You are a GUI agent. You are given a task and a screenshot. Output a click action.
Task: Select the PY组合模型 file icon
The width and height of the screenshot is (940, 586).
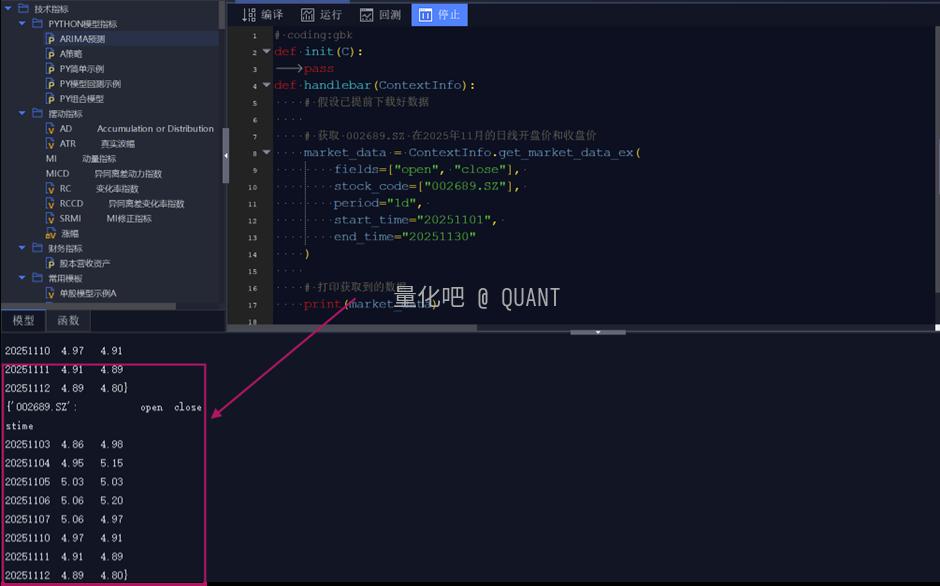(x=50, y=99)
